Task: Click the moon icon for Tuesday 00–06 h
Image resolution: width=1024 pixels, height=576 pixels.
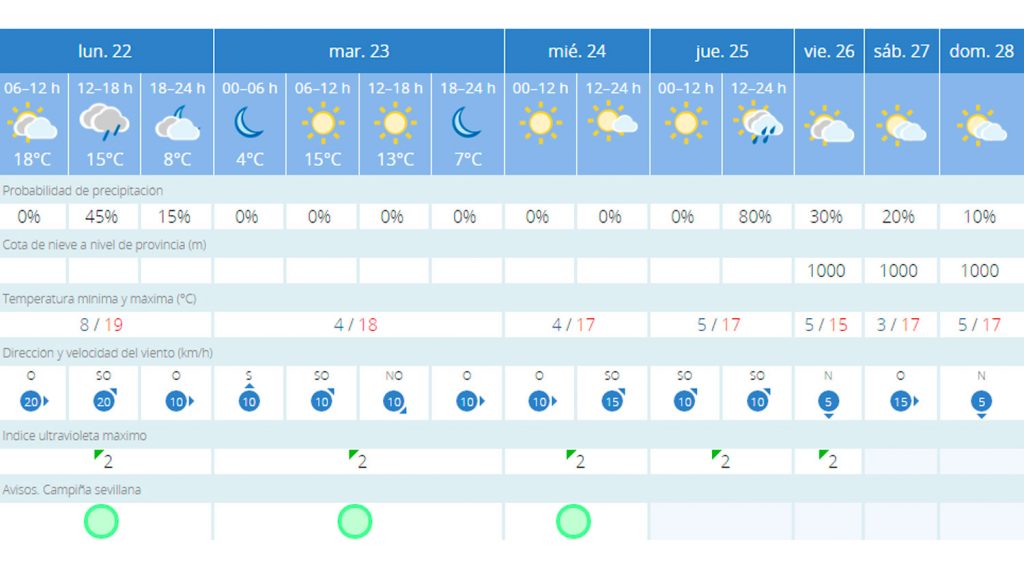Action: pos(249,123)
